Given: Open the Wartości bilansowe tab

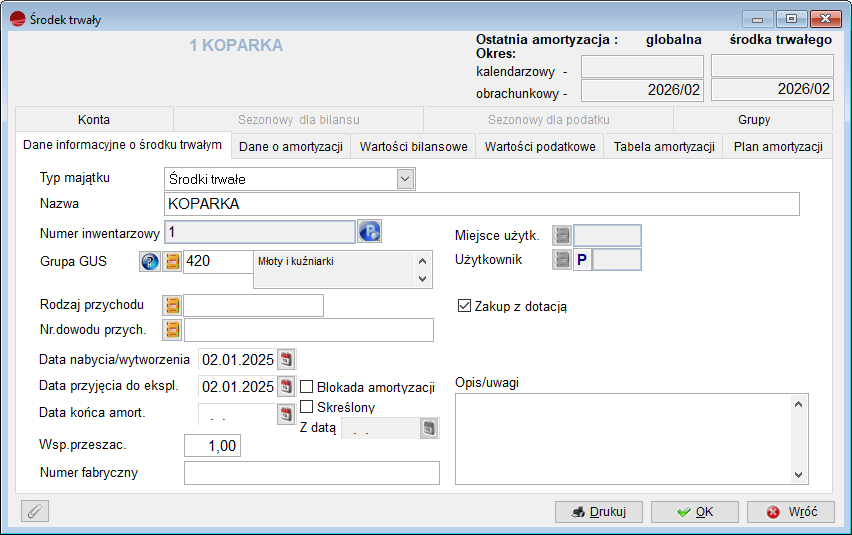Looking at the screenshot, I should 414,147.
